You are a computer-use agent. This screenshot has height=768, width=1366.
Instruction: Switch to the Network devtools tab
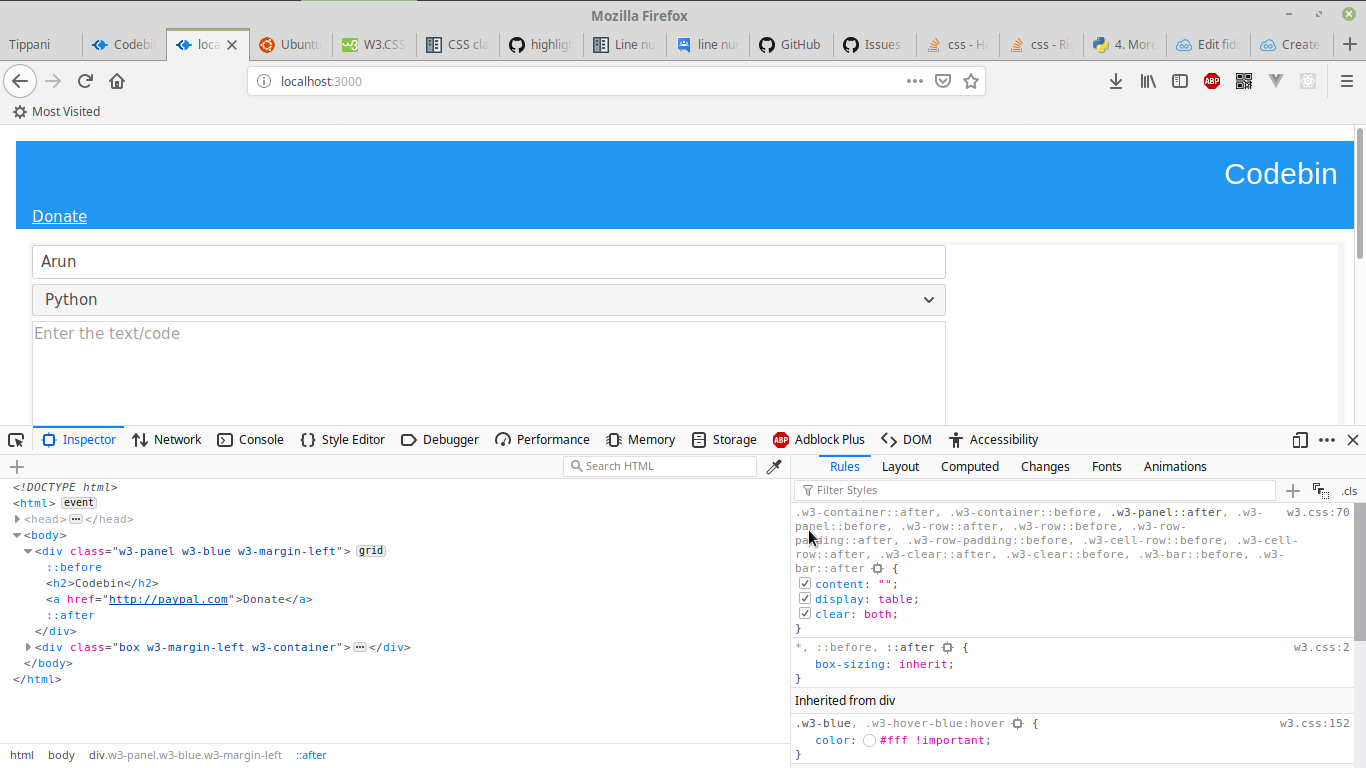(167, 440)
